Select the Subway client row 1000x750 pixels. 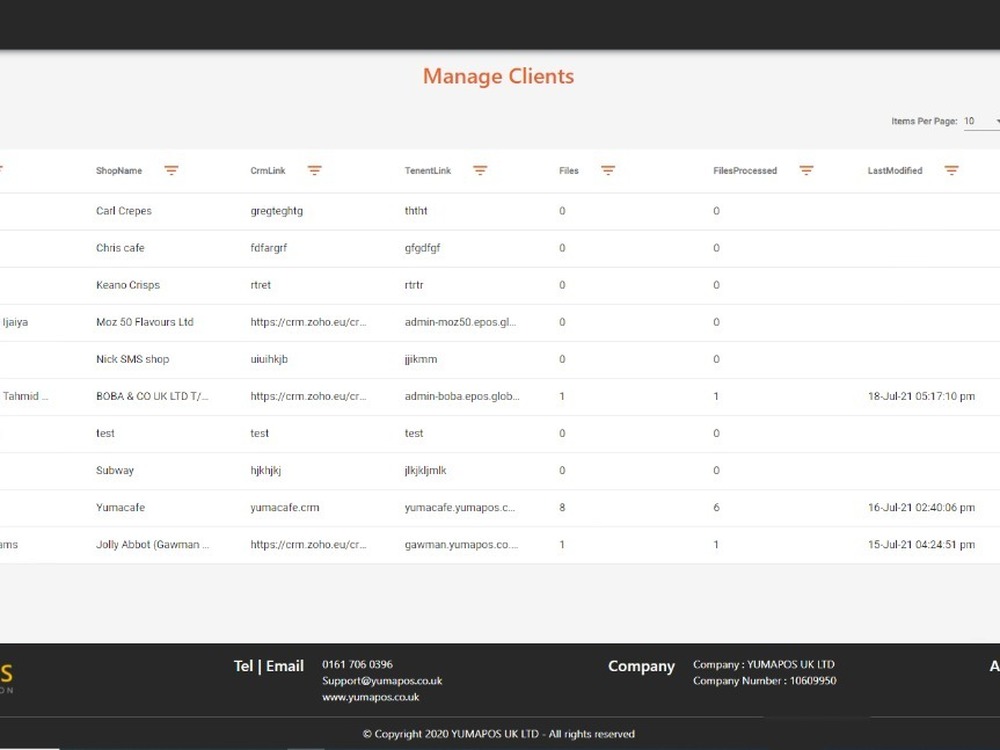pyautogui.click(x=115, y=470)
